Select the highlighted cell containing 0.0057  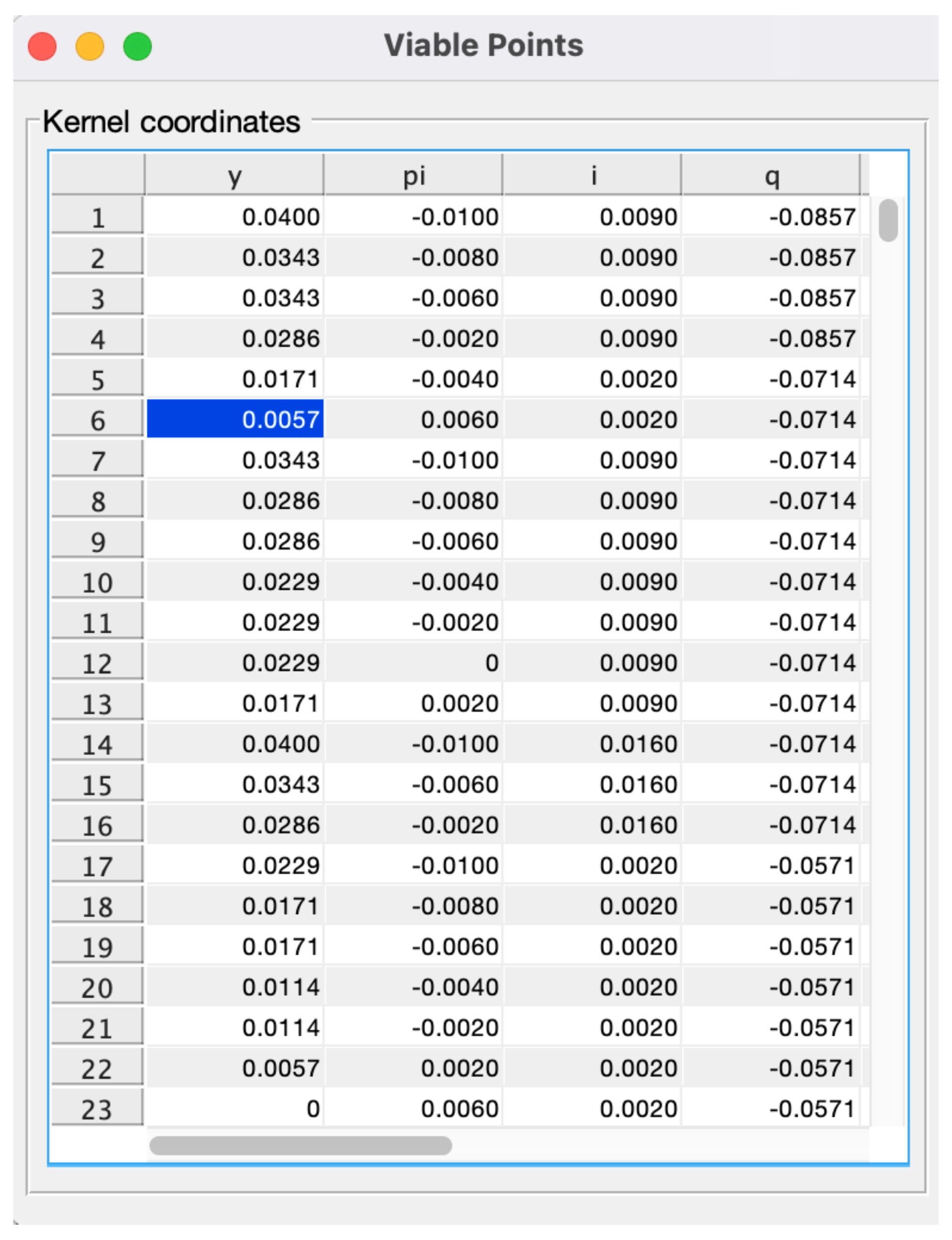click(235, 420)
